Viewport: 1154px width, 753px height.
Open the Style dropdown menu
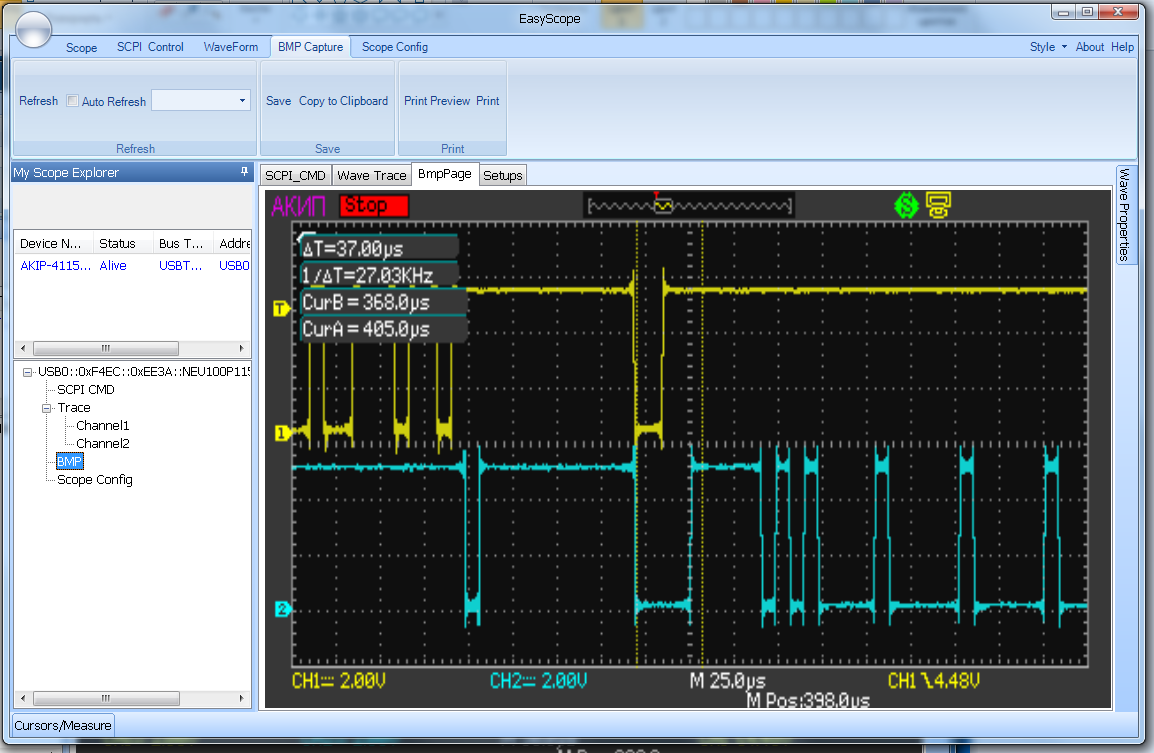[x=1048, y=47]
